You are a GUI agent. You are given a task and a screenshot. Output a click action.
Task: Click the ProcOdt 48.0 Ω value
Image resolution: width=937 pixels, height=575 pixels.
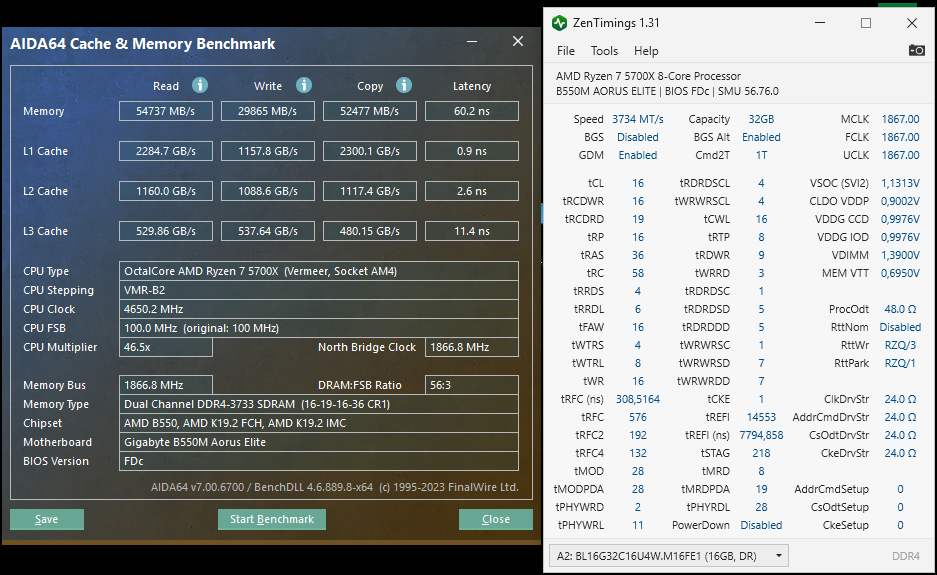pyautogui.click(x=900, y=309)
